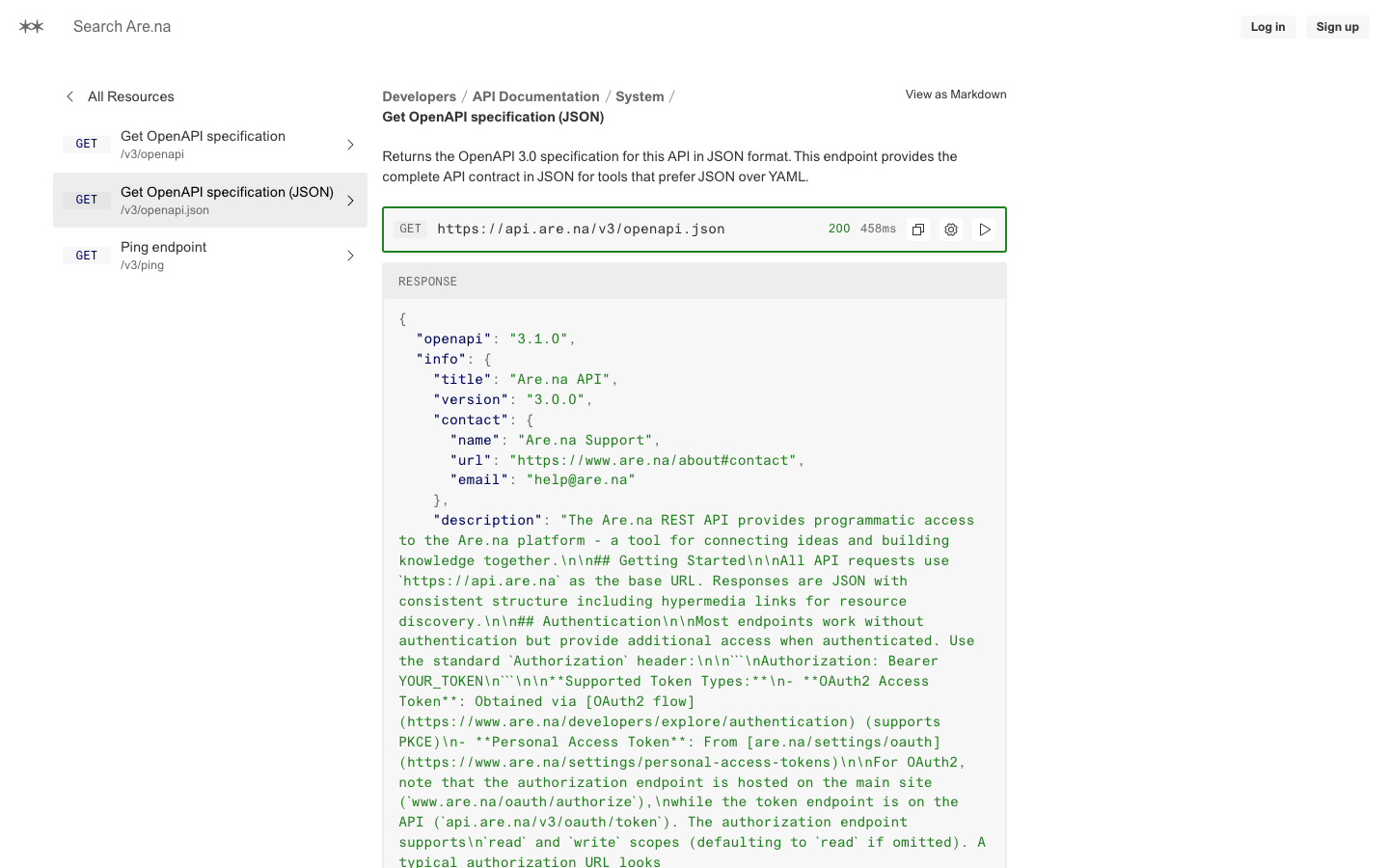Click the GET method label in request bar
This screenshot has height=868, width=1389.
coord(411,229)
